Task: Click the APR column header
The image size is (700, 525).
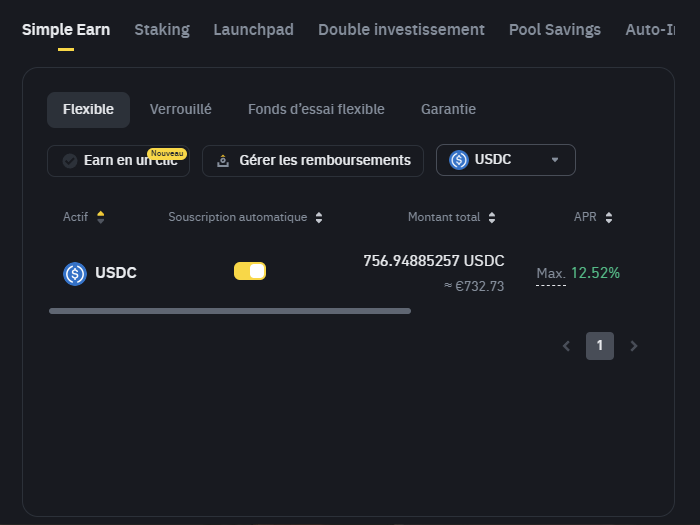Action: (585, 217)
